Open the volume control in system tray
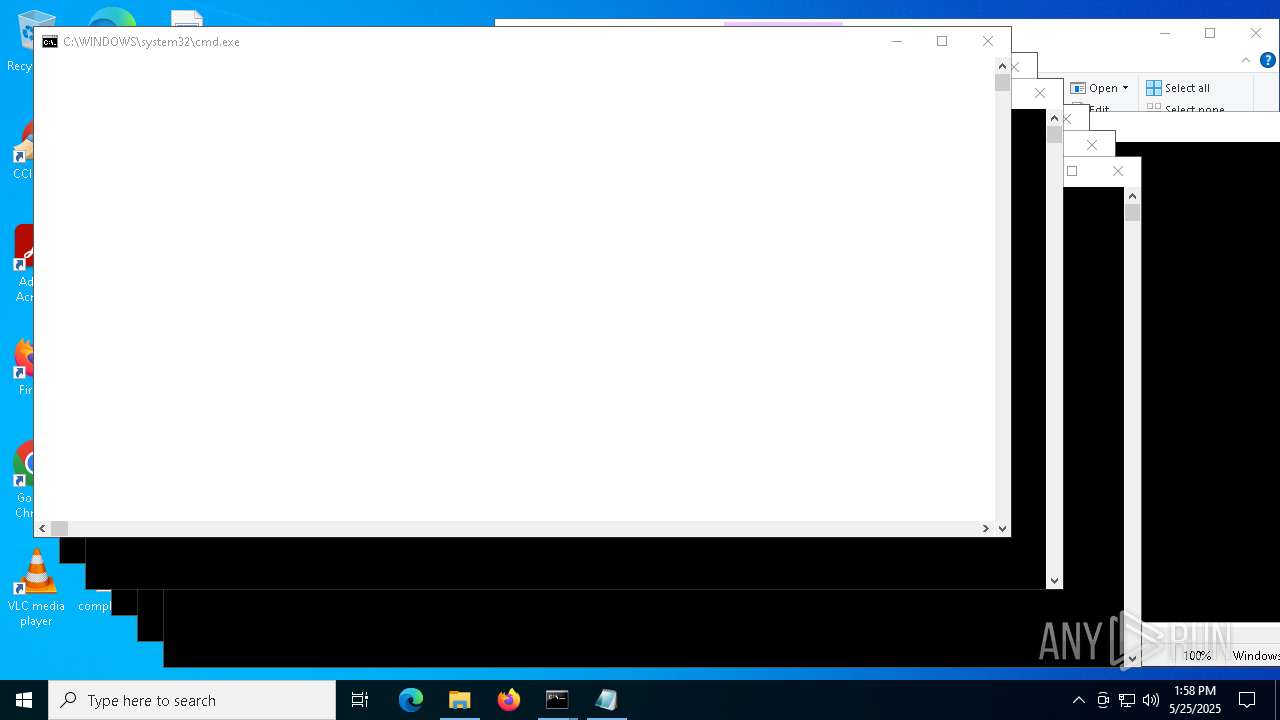Image resolution: width=1280 pixels, height=720 pixels. tap(1151, 700)
